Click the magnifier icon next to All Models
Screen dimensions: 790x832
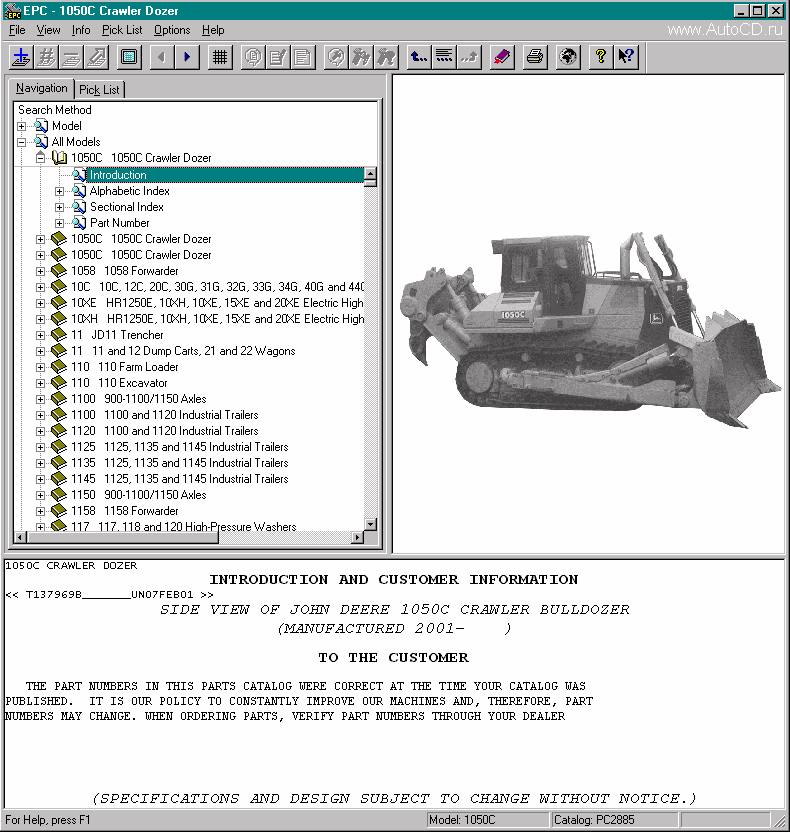[x=41, y=142]
